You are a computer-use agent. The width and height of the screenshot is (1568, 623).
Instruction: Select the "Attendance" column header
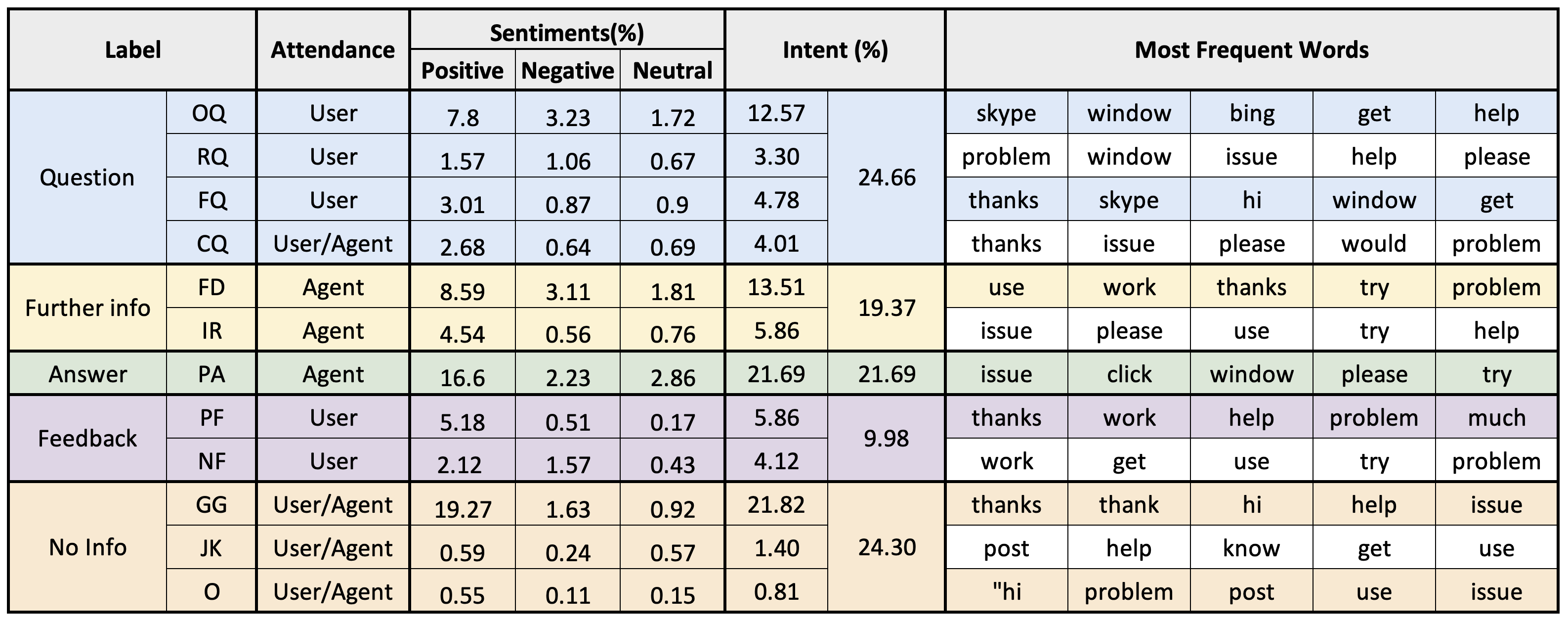333,50
